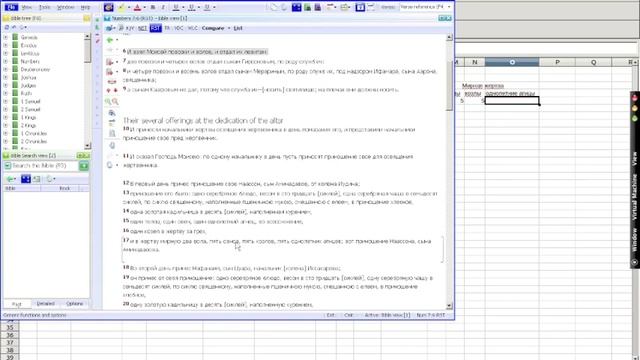Select column Q header in spreadsheet
640x360 pixels.
click(x=593, y=62)
